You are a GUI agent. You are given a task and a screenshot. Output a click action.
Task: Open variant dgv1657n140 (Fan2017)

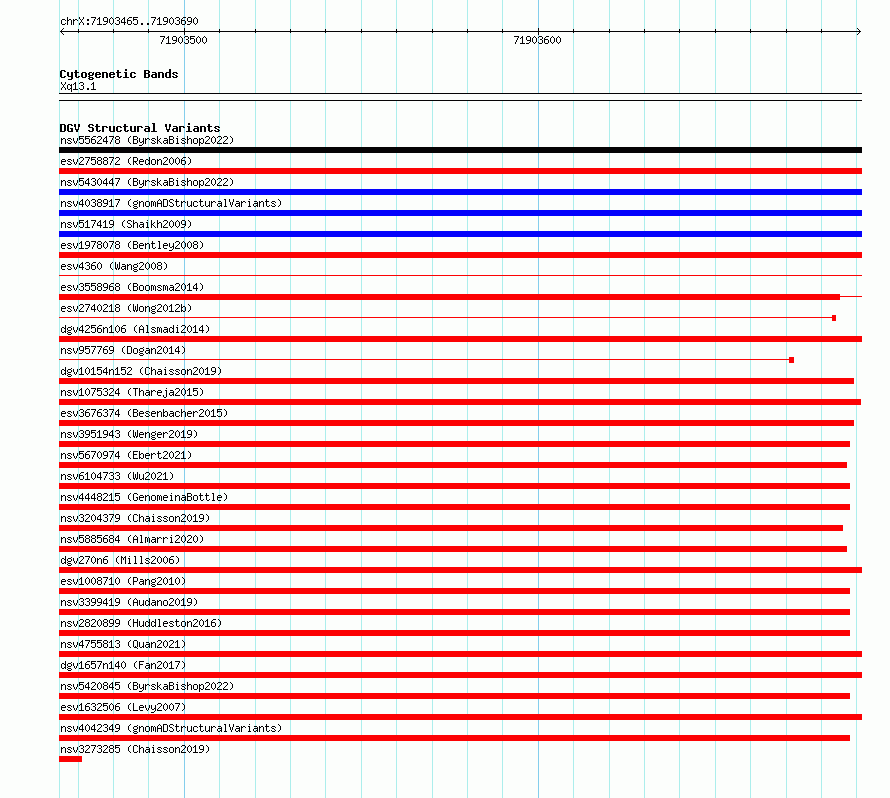click(x=123, y=665)
